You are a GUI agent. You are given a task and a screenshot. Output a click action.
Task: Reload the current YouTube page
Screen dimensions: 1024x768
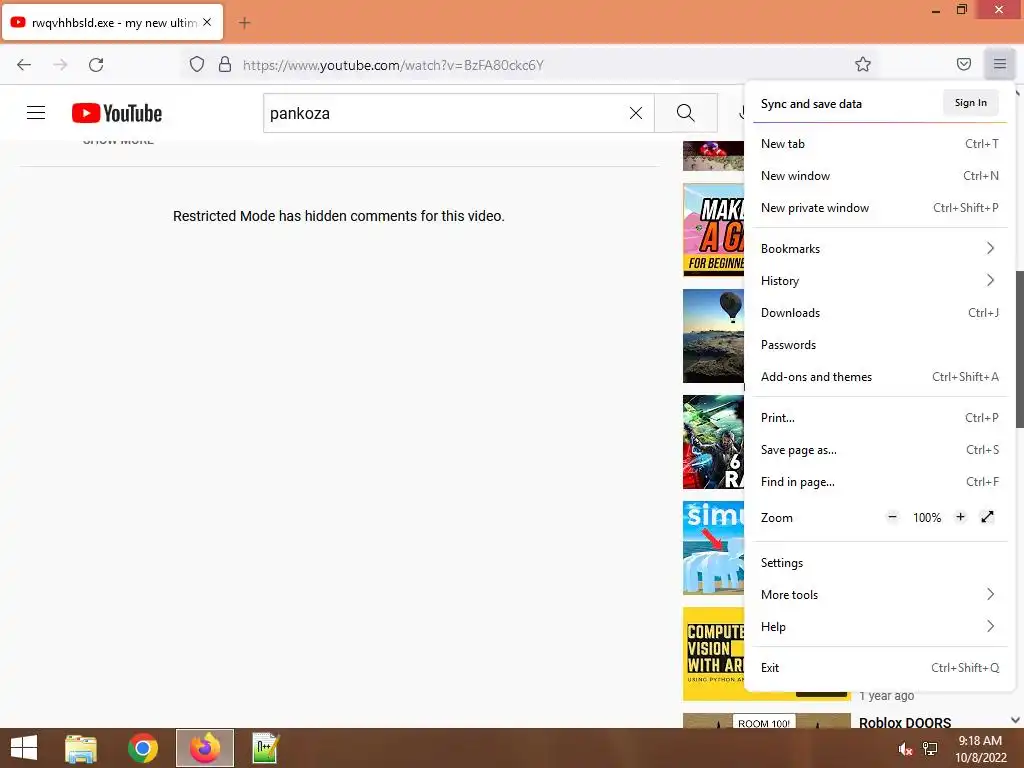pyautogui.click(x=96, y=65)
